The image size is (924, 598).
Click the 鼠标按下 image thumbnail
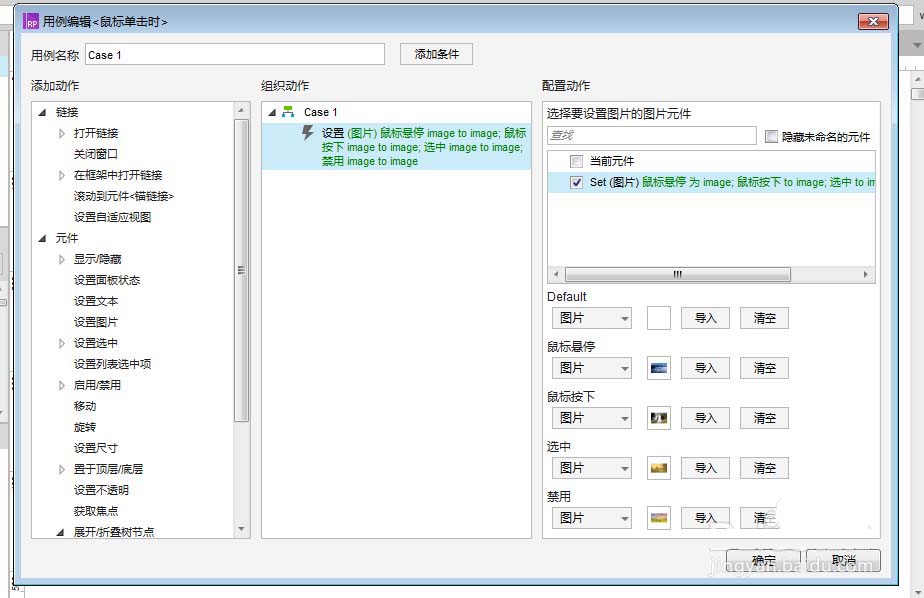(659, 418)
